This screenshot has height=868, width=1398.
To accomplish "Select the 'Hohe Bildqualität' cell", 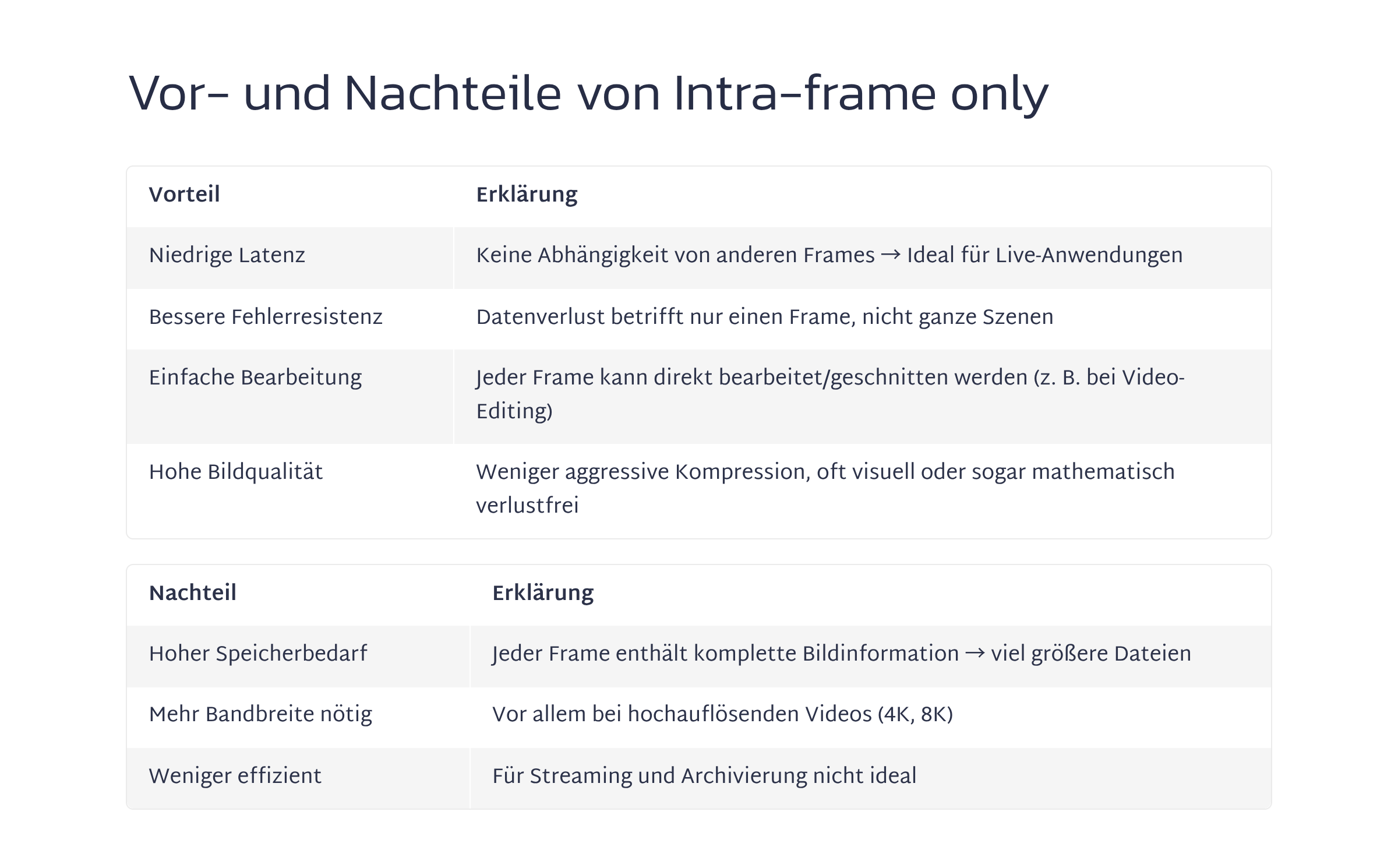I will [x=235, y=472].
